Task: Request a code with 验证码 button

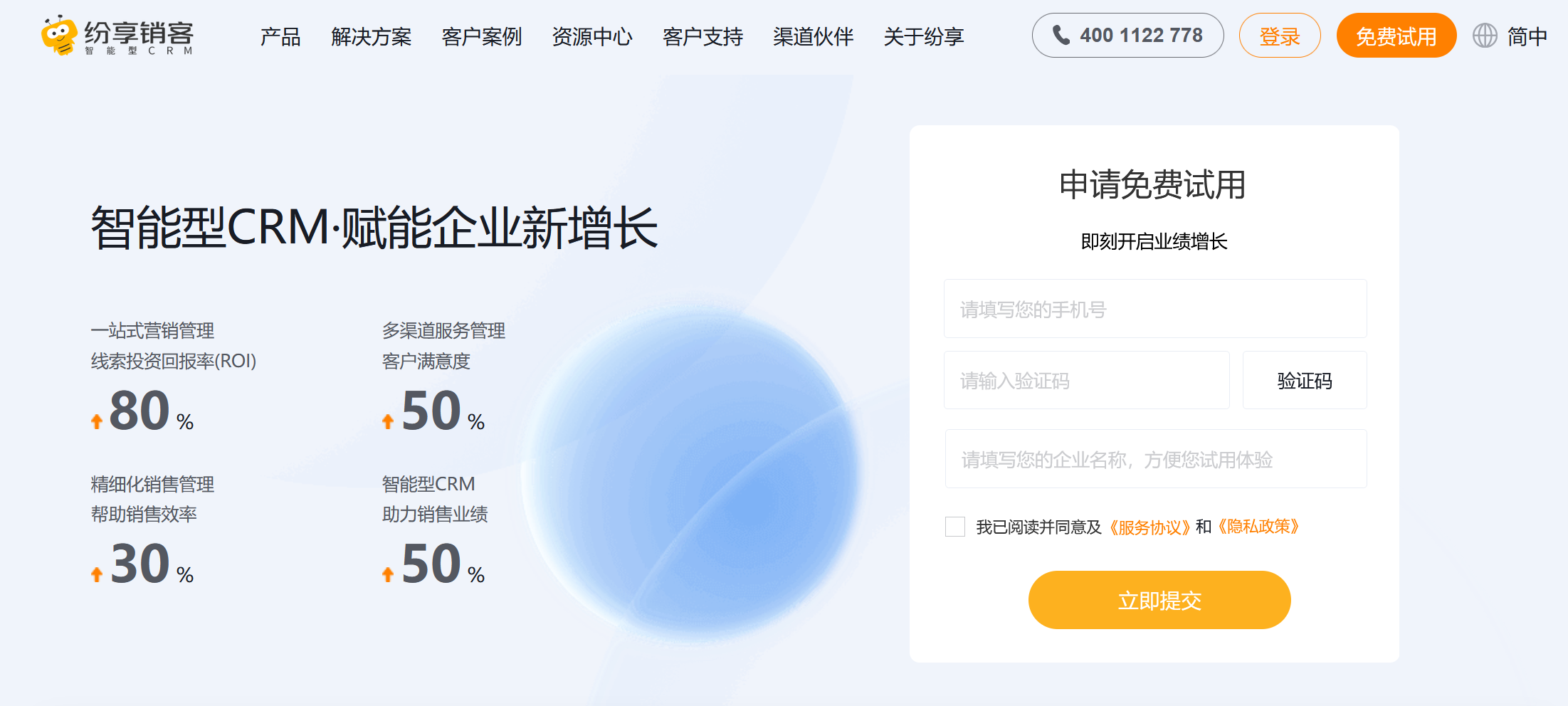Action: pos(1304,381)
